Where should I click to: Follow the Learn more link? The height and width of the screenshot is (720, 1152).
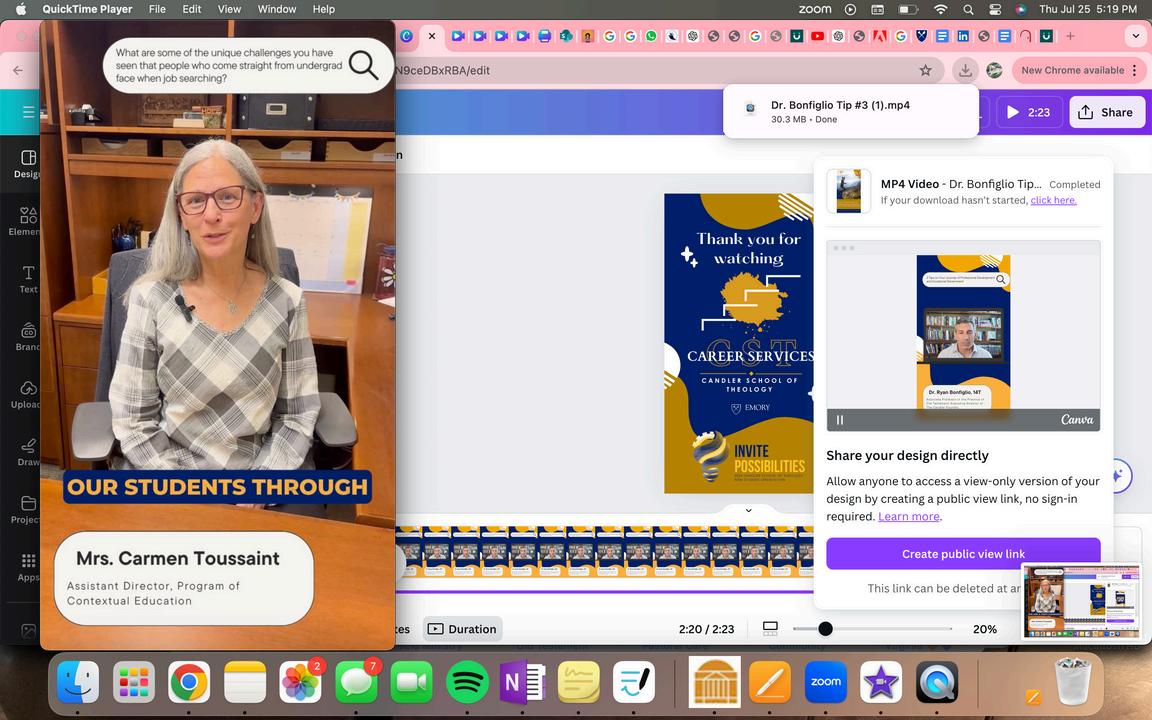(909, 516)
